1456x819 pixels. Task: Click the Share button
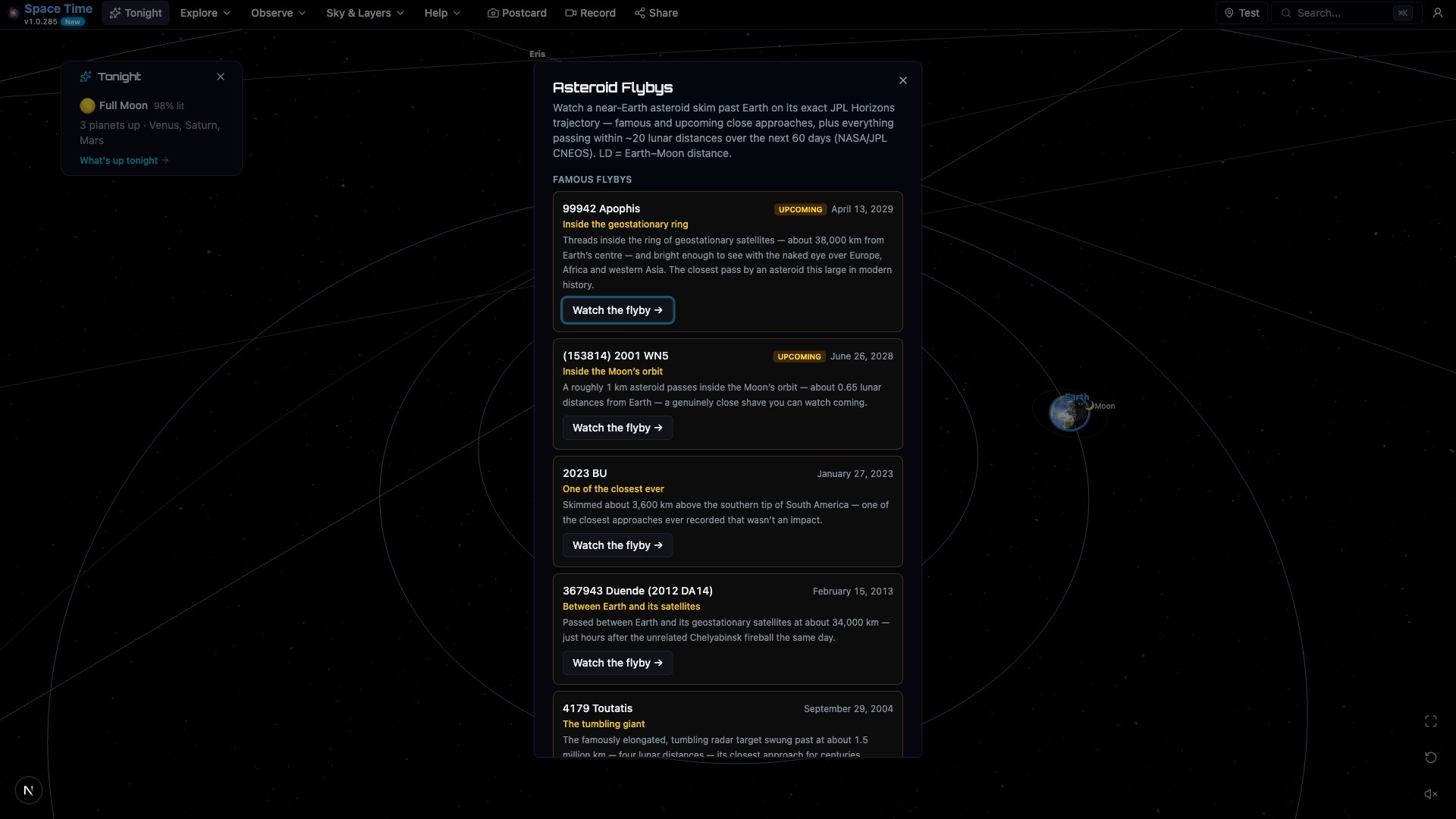(657, 13)
